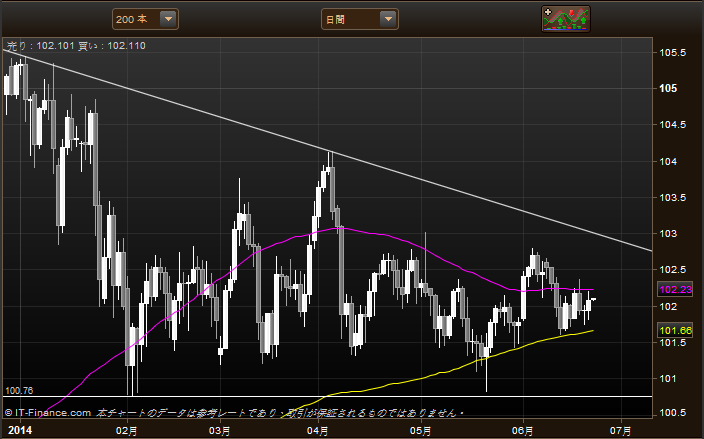Click the 103 price axis label

click(668, 233)
